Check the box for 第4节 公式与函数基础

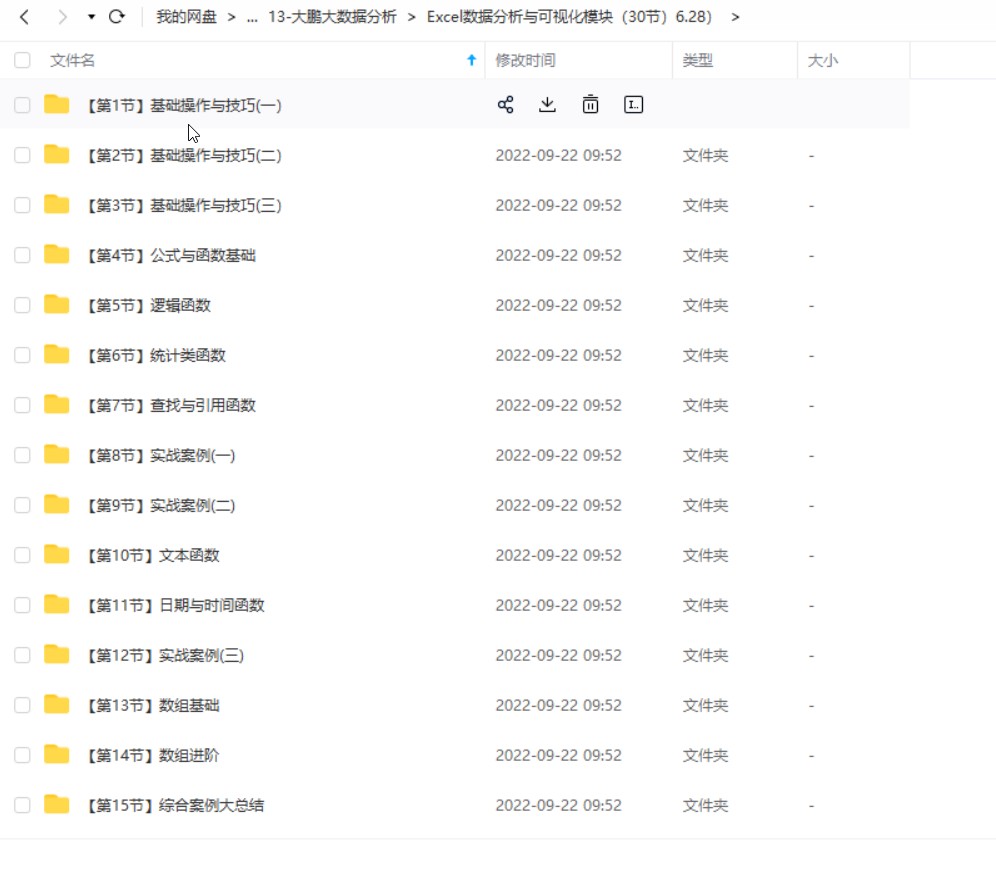[22, 255]
